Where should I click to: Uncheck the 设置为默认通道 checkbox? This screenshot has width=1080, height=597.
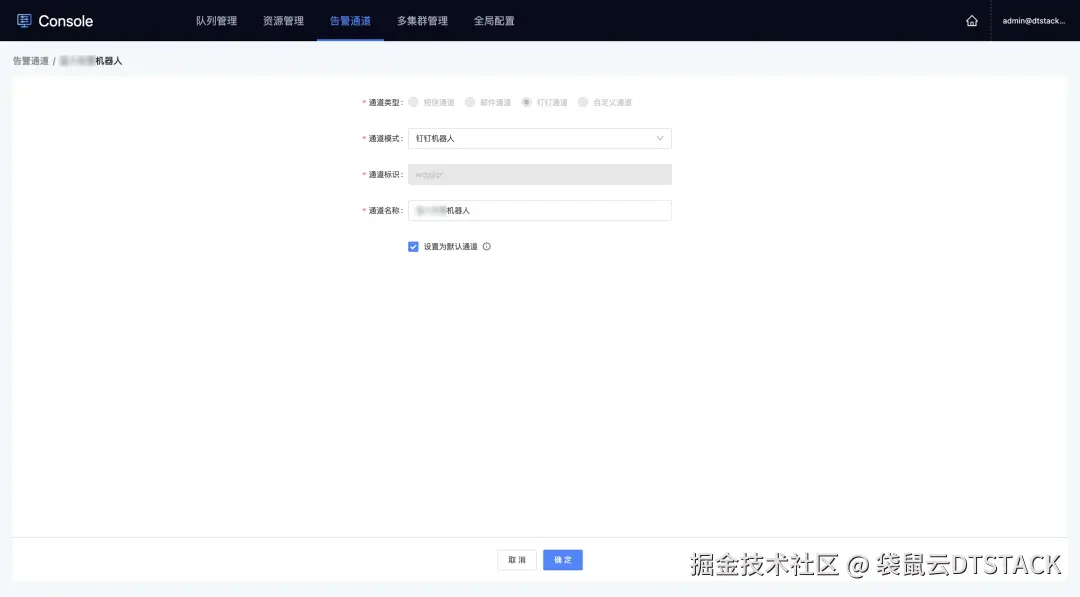[x=413, y=246]
